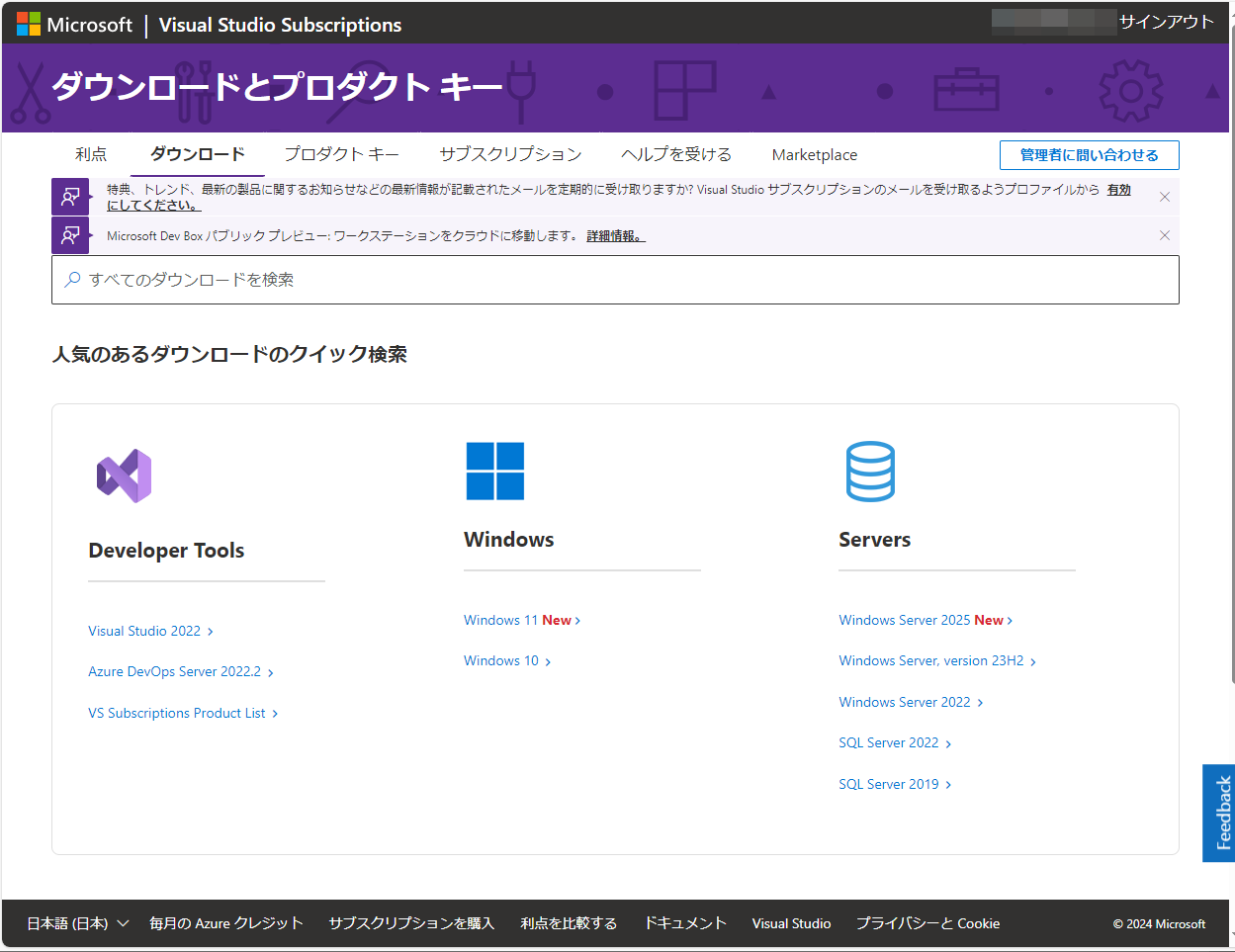
Task: Click the 管理者に問い合わせる button
Action: pyautogui.click(x=1089, y=155)
